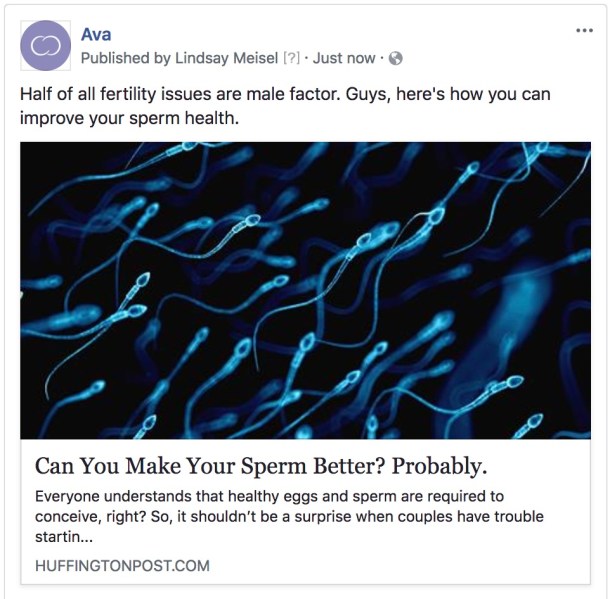This screenshot has width=610, height=599.
Task: Click Guys, here's how you can caption text
Action: pyautogui.click(x=448, y=94)
